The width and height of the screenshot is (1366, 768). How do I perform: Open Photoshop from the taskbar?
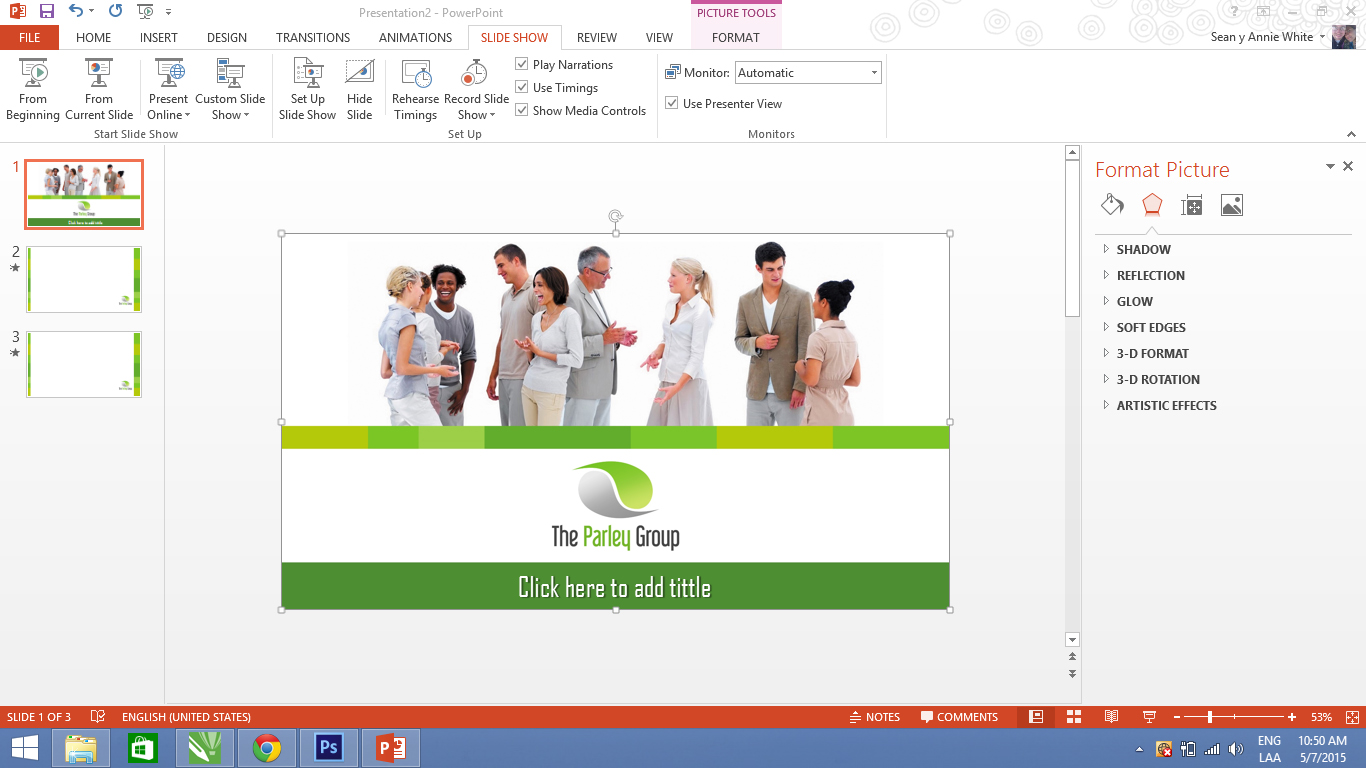(328, 748)
